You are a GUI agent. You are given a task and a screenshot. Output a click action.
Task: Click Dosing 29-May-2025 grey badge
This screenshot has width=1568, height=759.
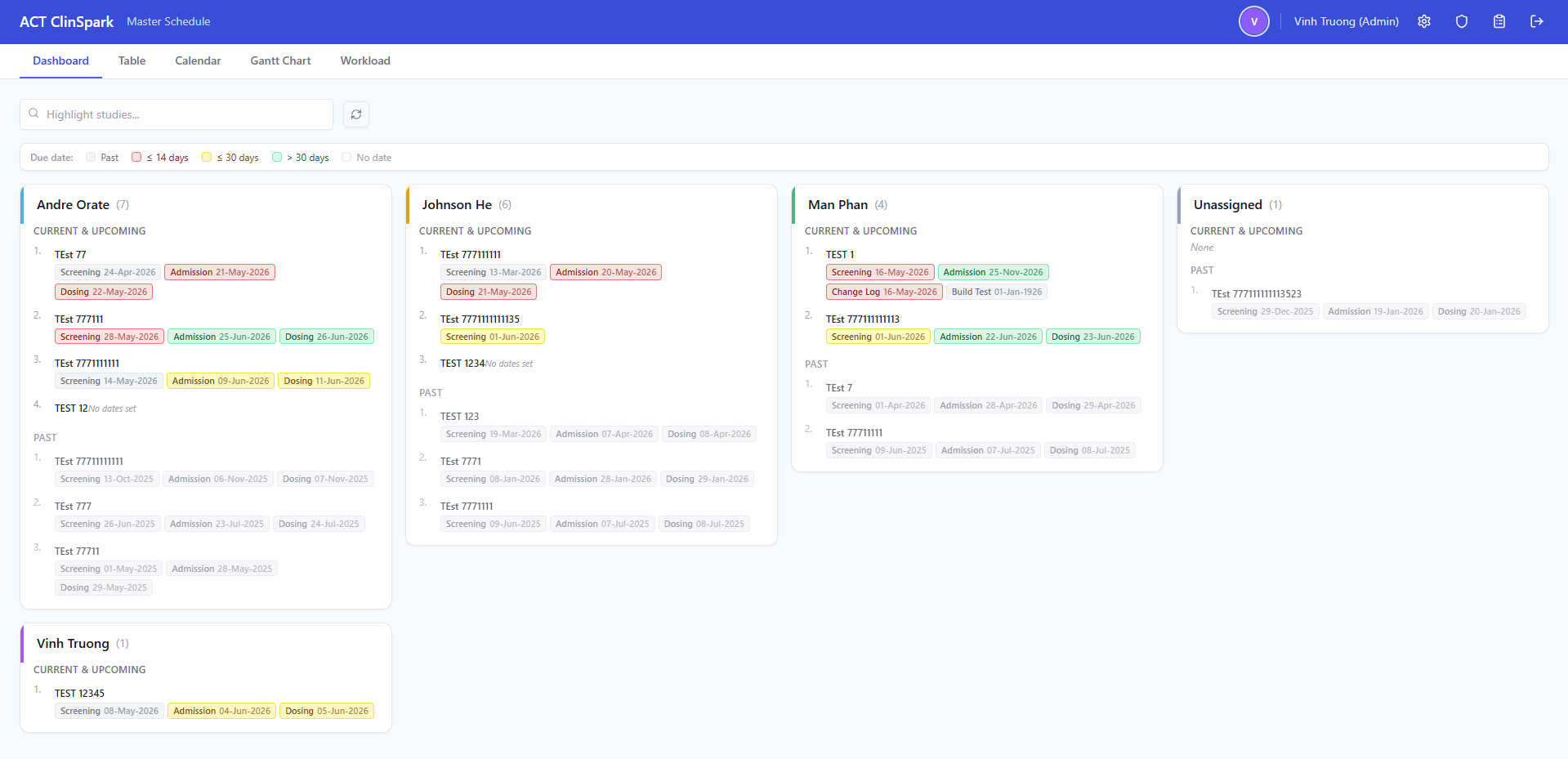104,587
